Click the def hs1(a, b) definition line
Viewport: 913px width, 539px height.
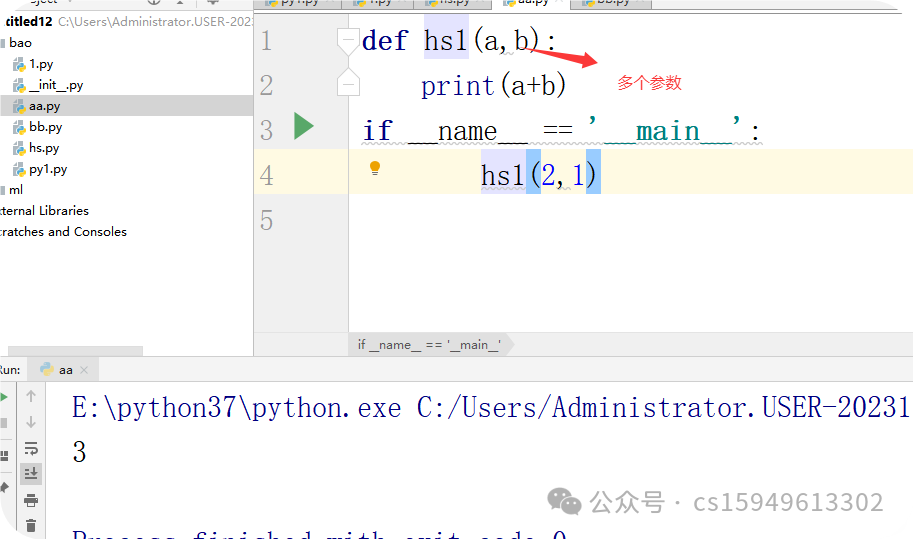pos(459,41)
